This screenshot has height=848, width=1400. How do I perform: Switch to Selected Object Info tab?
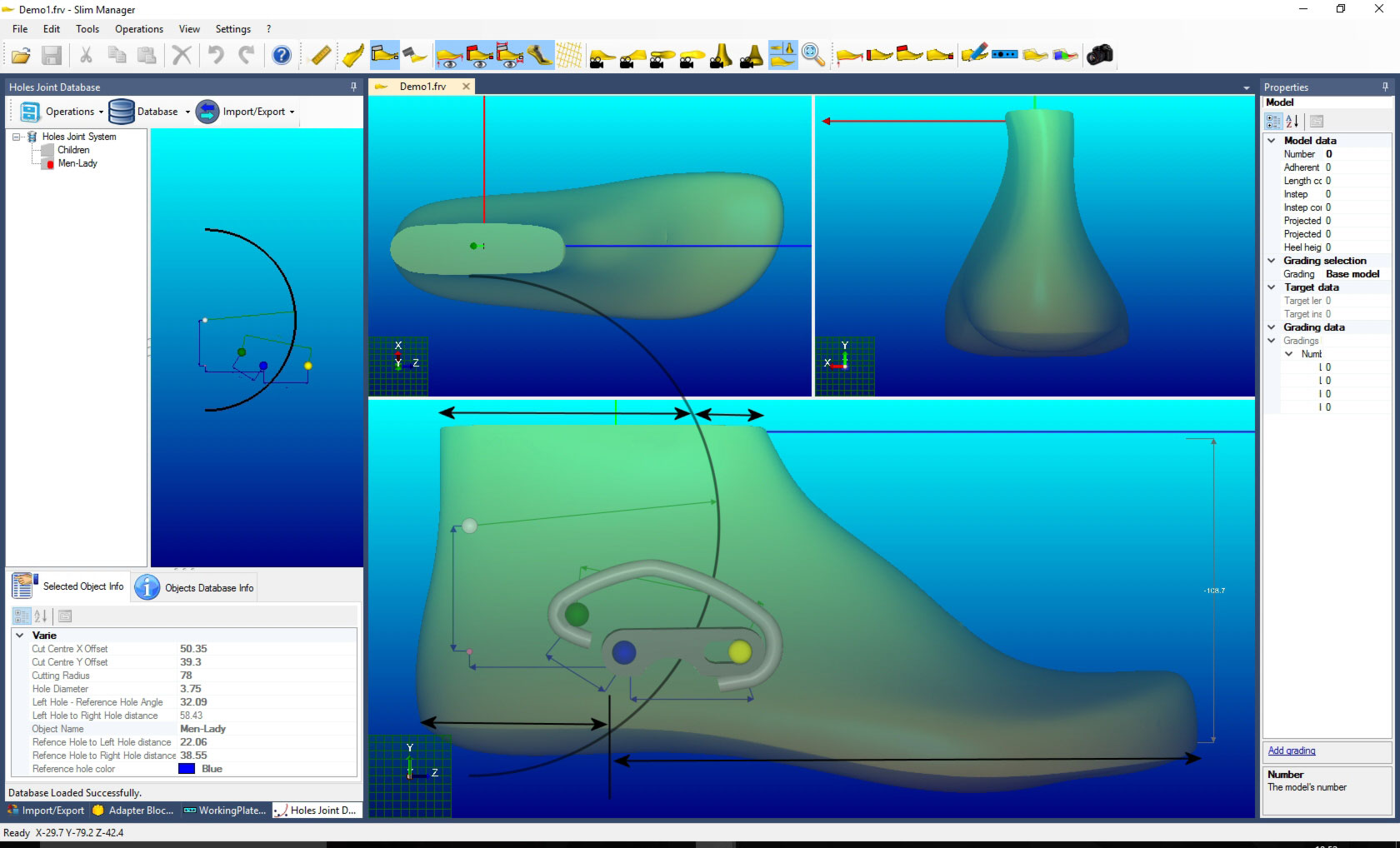68,586
